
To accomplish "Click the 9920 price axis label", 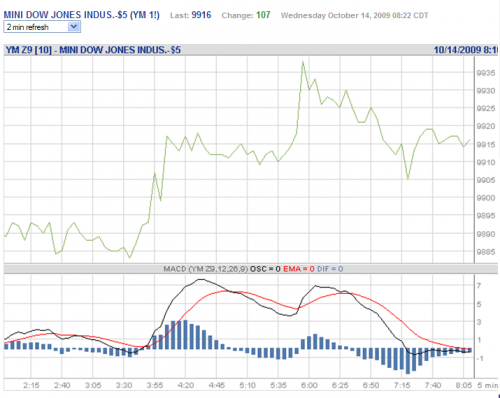I will (x=486, y=126).
